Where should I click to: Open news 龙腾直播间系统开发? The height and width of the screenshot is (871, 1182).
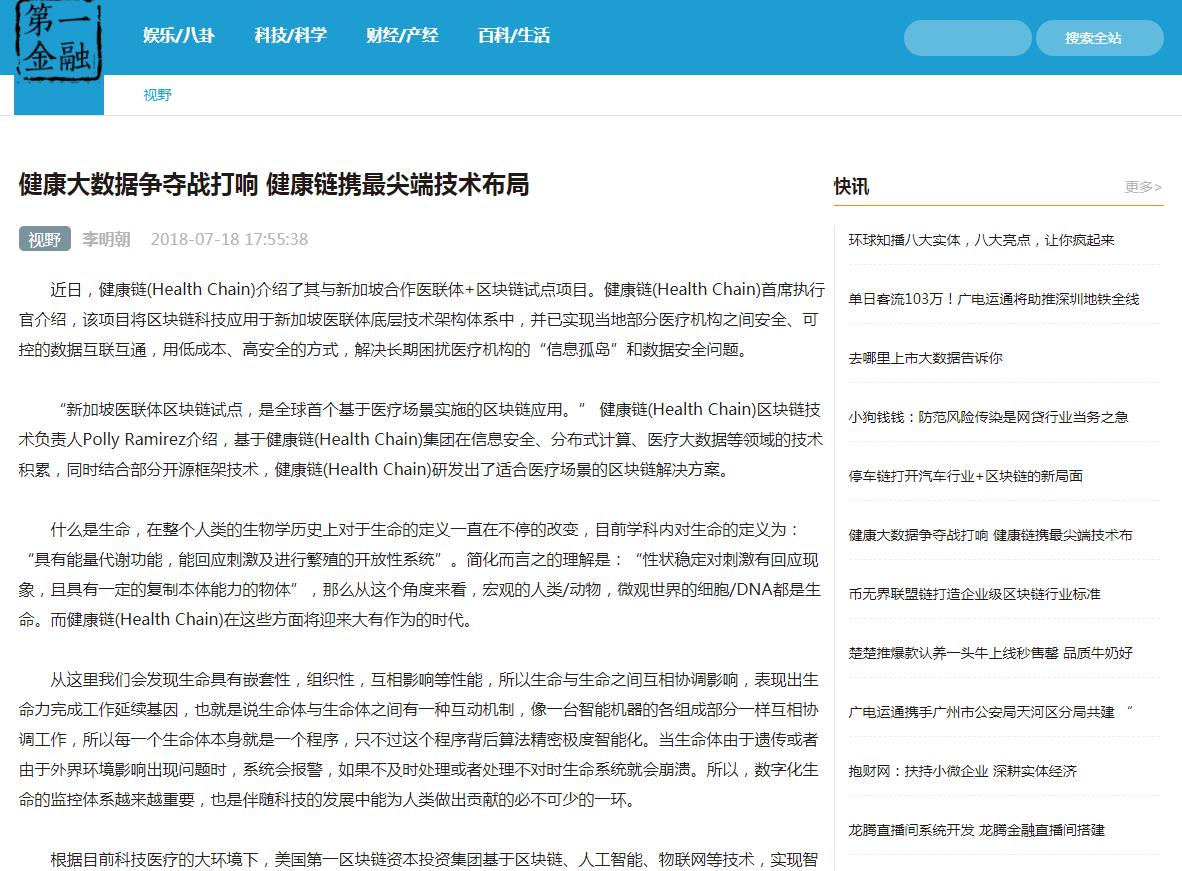pyautogui.click(x=976, y=830)
